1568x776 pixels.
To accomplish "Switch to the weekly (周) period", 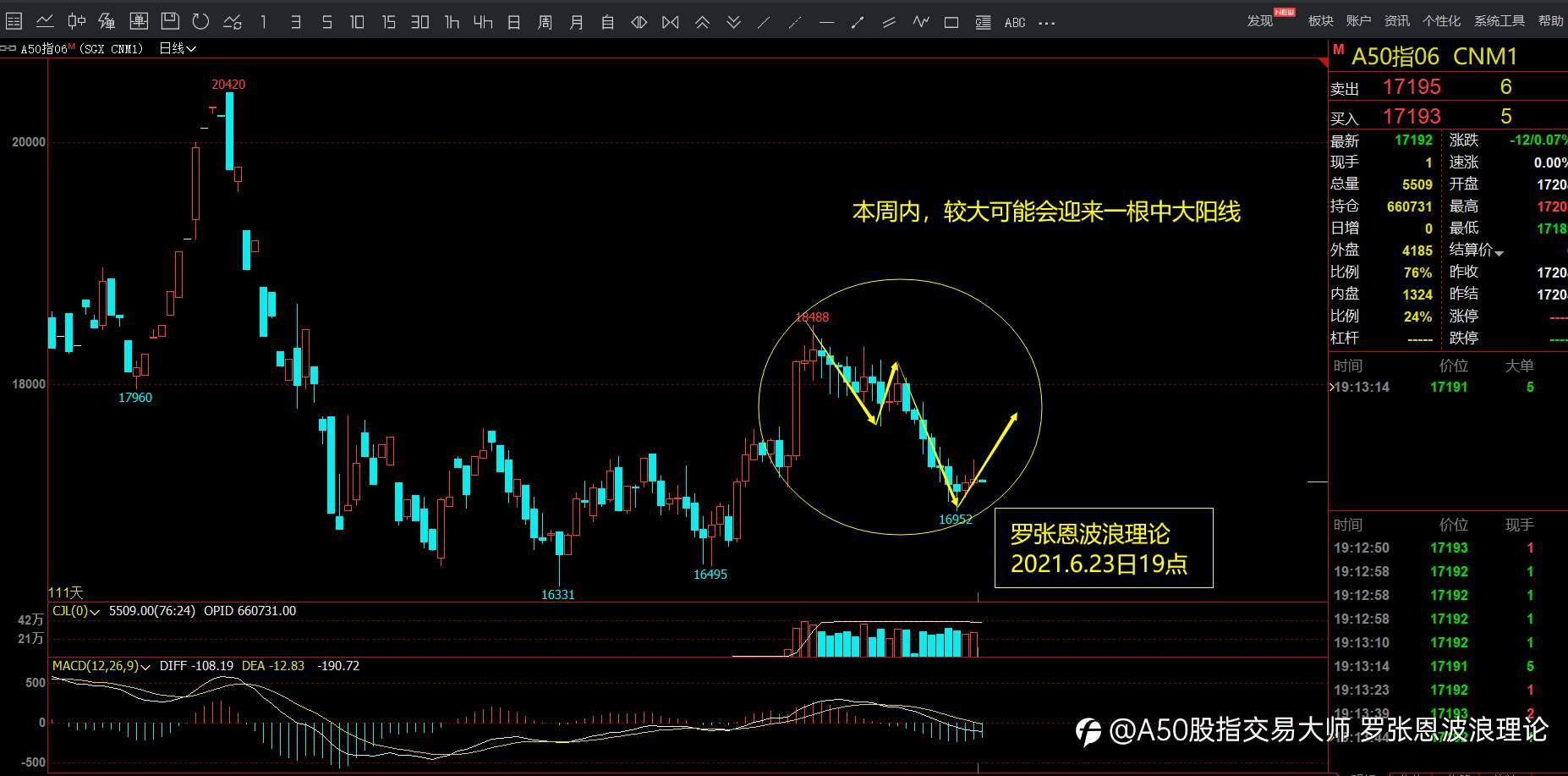I will [546, 22].
